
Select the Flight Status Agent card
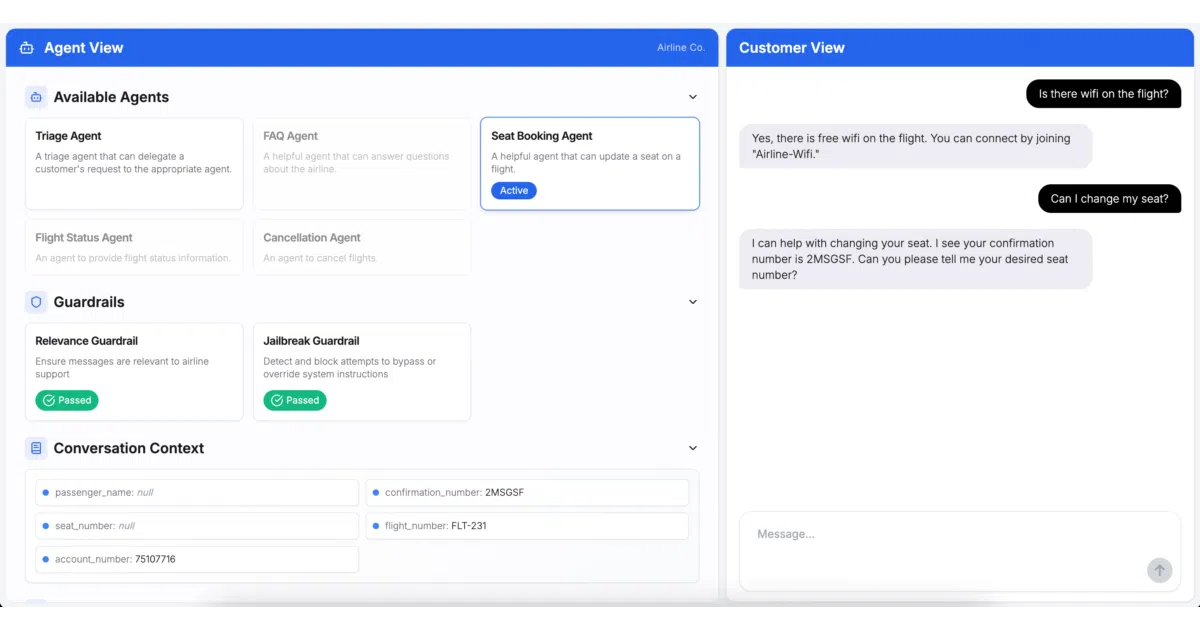pos(134,247)
